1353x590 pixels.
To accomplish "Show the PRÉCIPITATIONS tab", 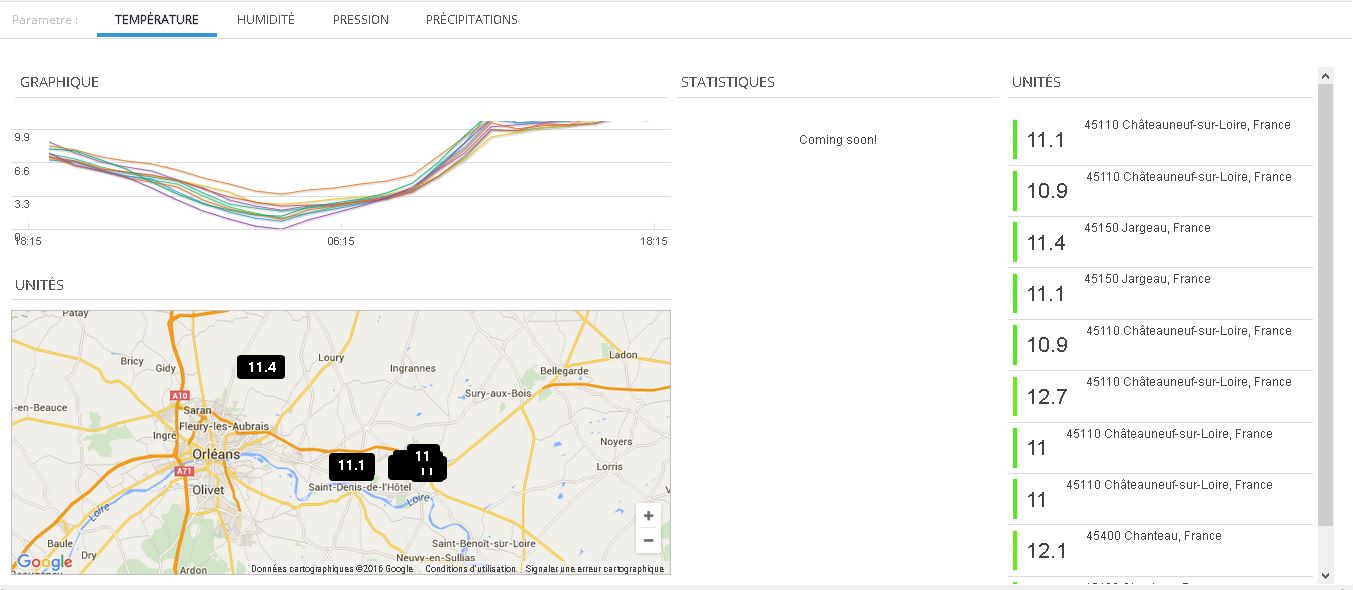I will tap(472, 20).
